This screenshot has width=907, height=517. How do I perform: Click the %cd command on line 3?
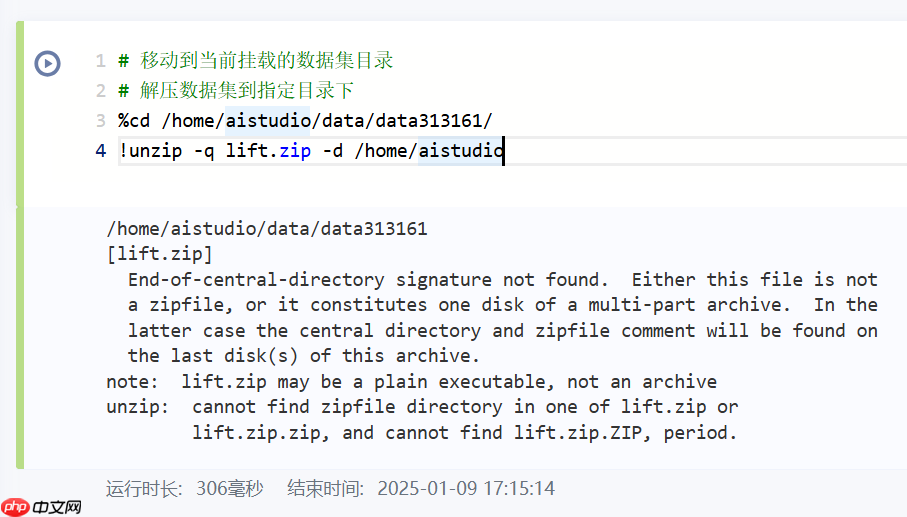134,121
